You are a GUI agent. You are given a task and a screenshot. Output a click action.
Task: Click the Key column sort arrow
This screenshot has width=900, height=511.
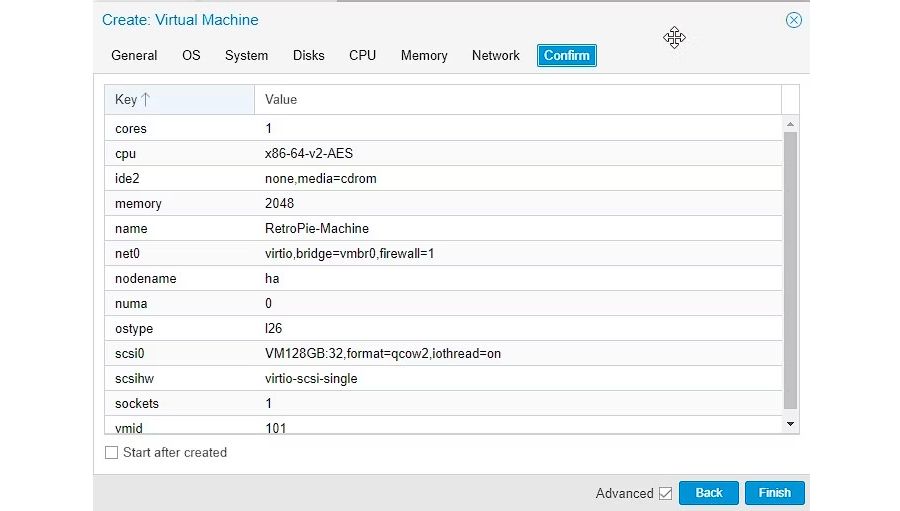point(146,100)
